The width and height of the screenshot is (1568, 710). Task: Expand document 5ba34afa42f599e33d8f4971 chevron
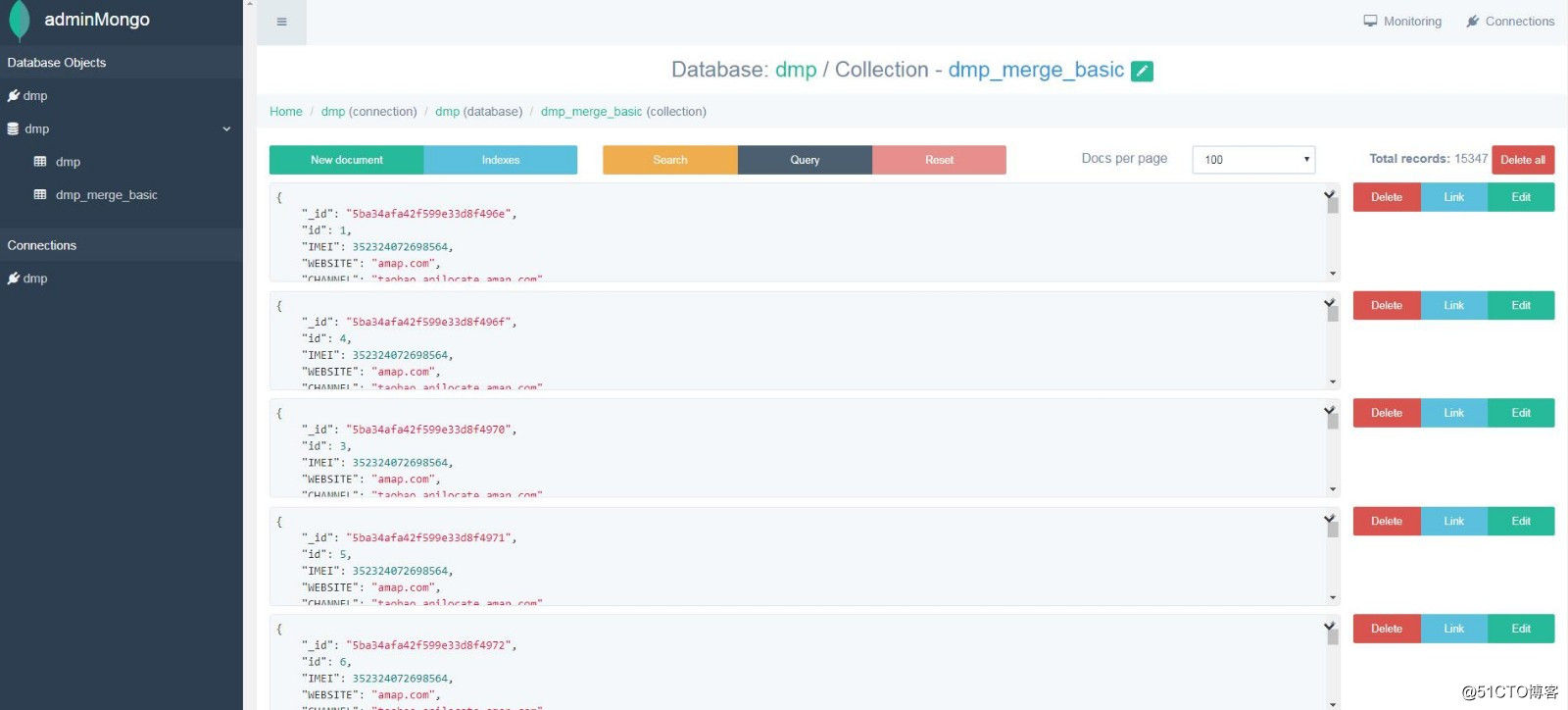click(1329, 518)
